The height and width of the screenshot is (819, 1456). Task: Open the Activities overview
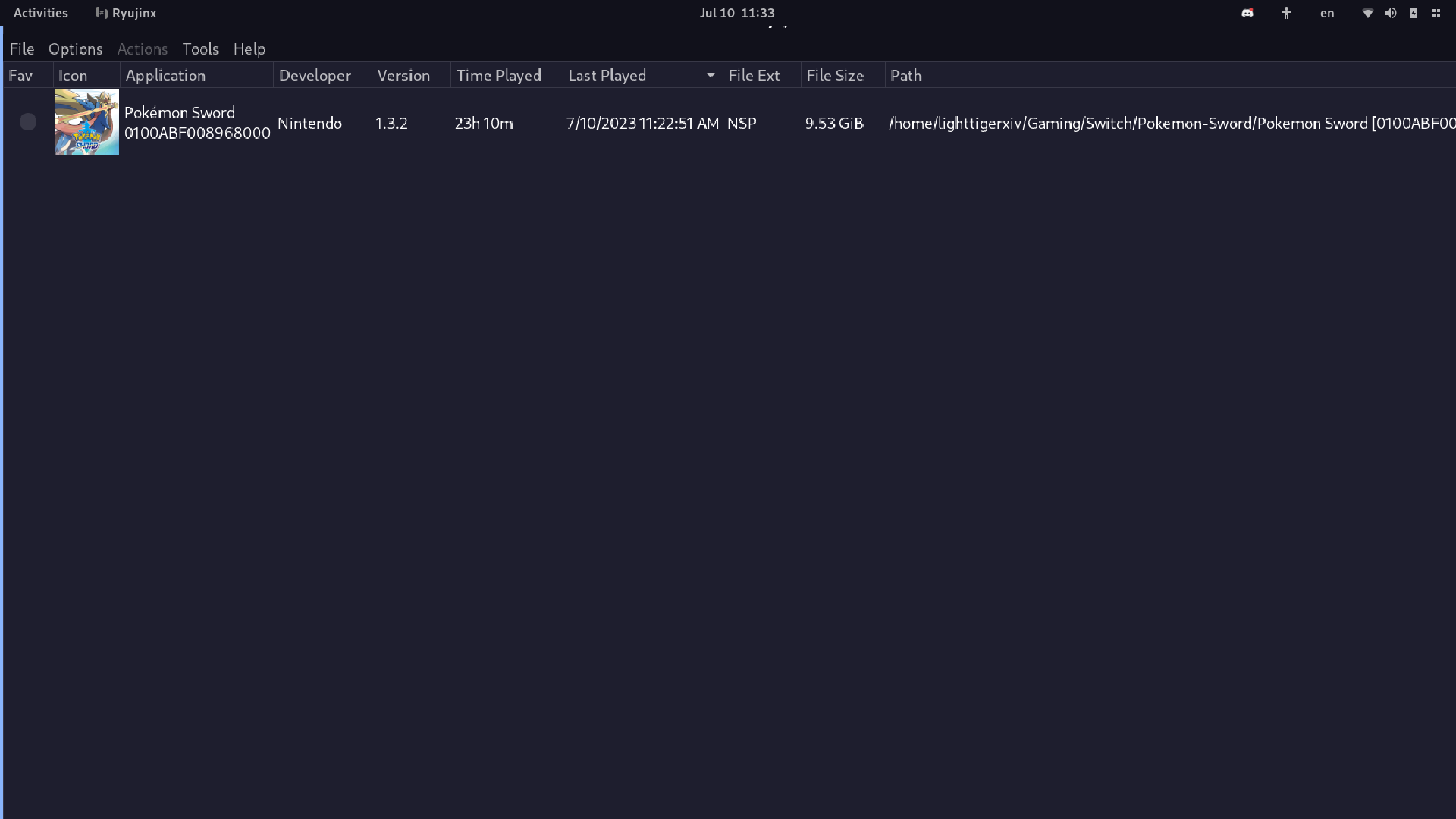(x=40, y=13)
